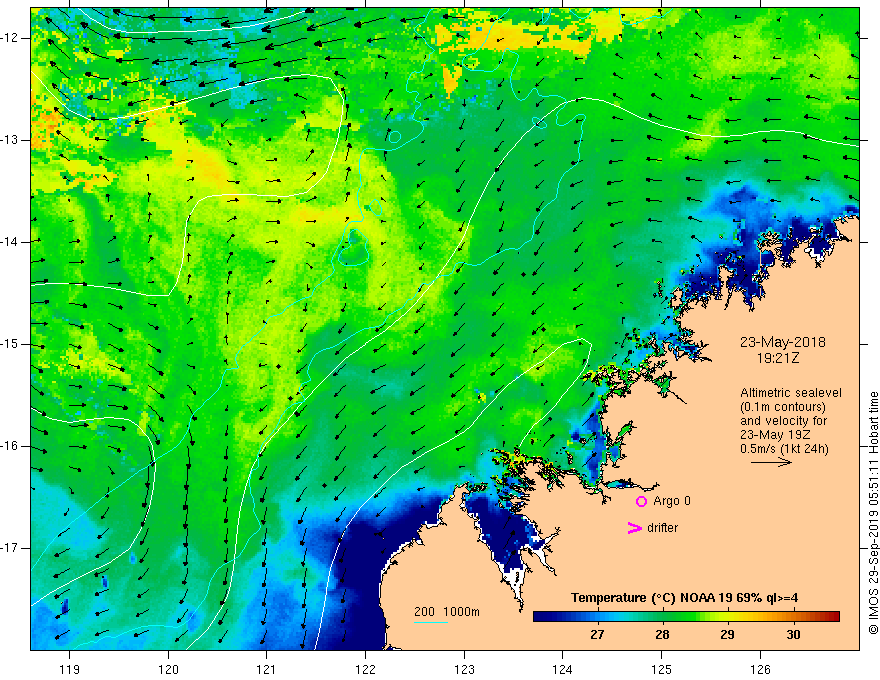Click the 0.5m/s velocity scale arrow
The image size is (880, 680).
(x=771, y=462)
